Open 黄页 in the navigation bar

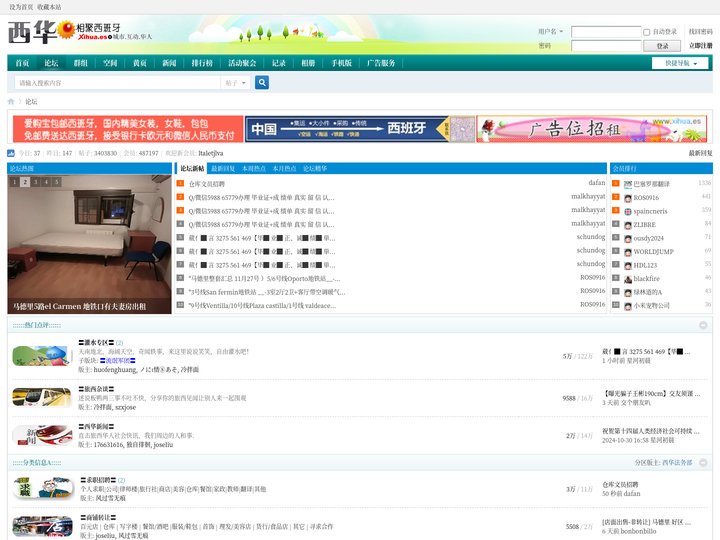coord(140,63)
